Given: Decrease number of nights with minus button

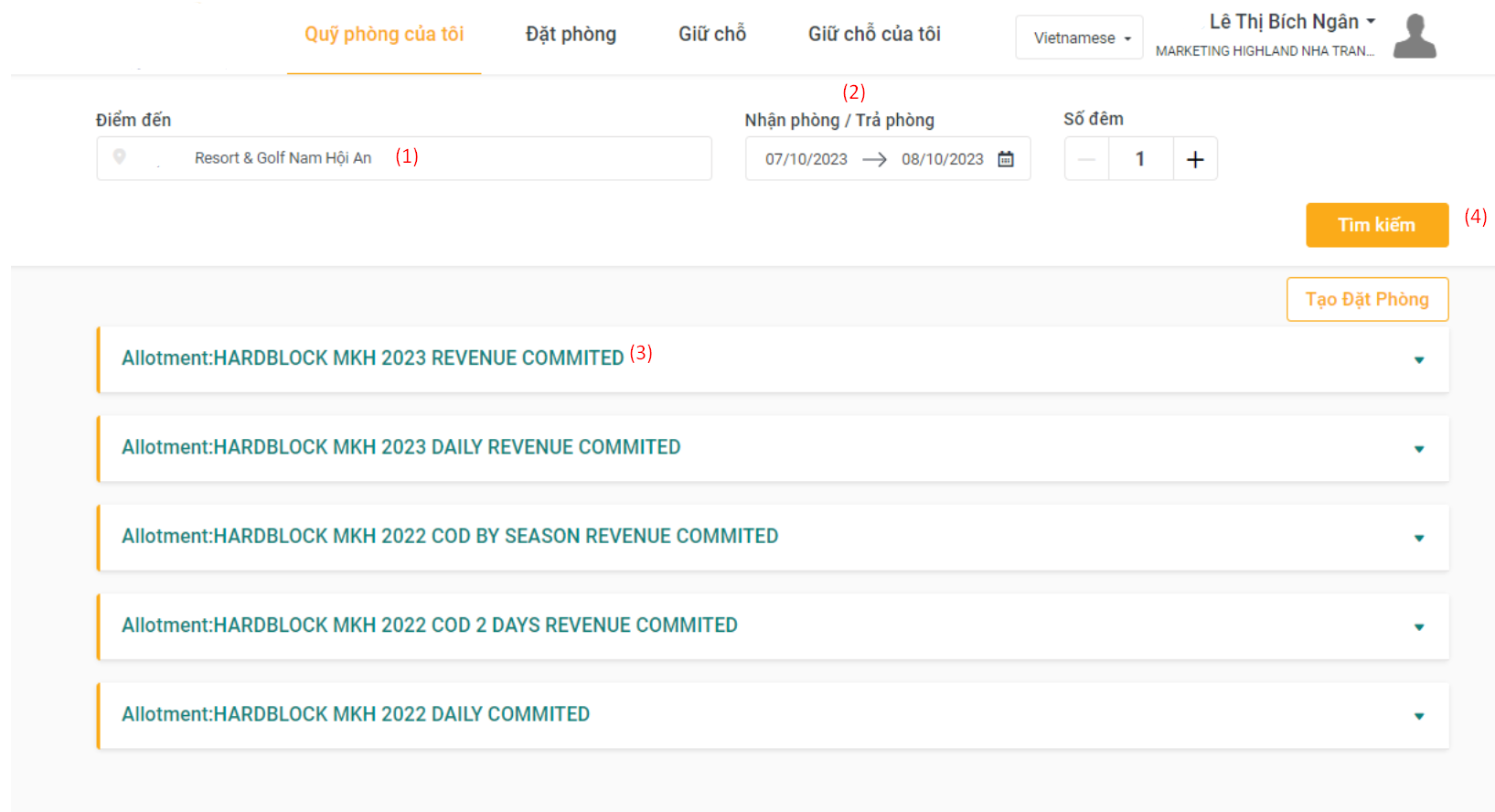Looking at the screenshot, I should point(1086,159).
